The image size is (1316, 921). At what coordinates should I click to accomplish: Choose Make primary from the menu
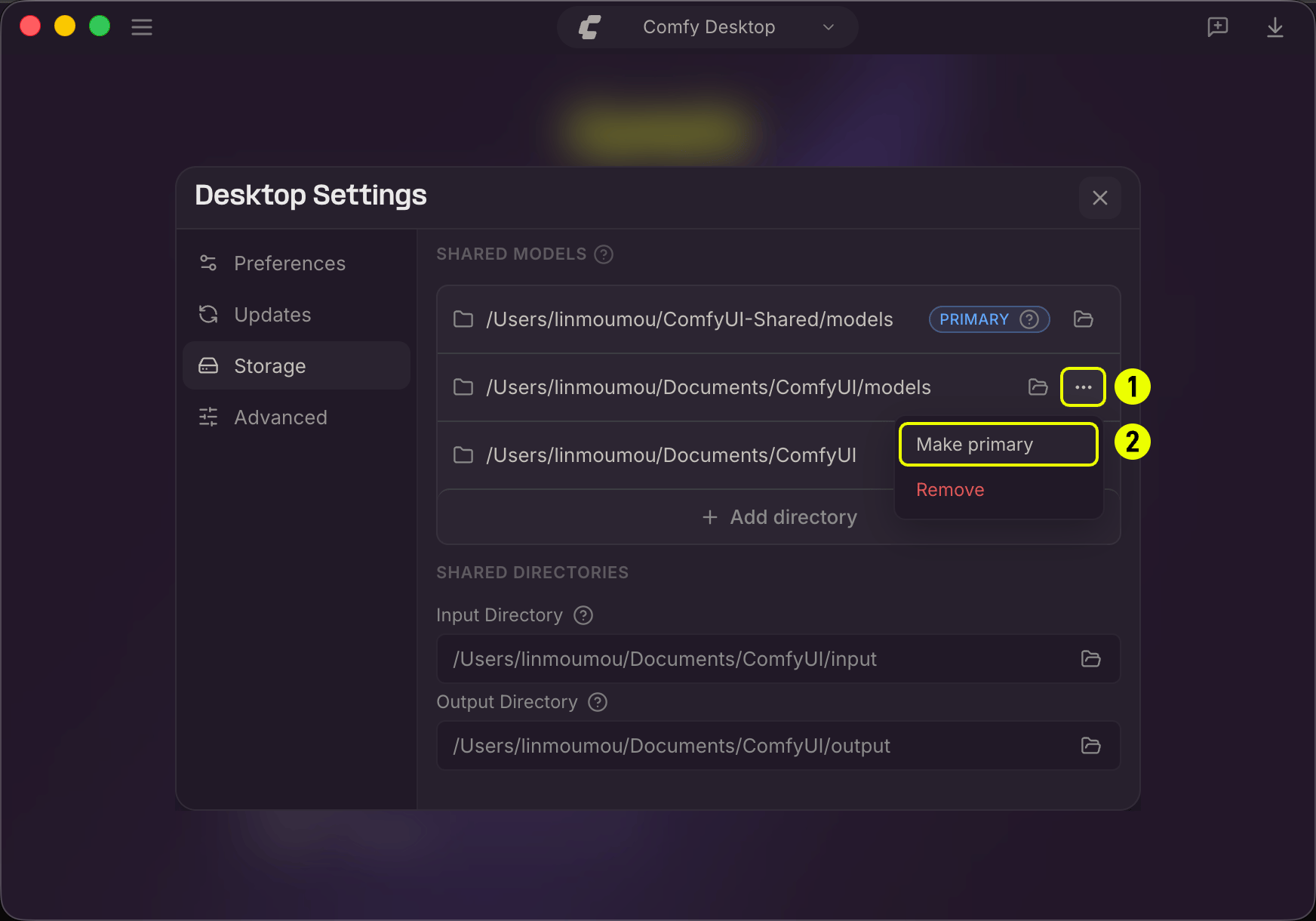(998, 445)
